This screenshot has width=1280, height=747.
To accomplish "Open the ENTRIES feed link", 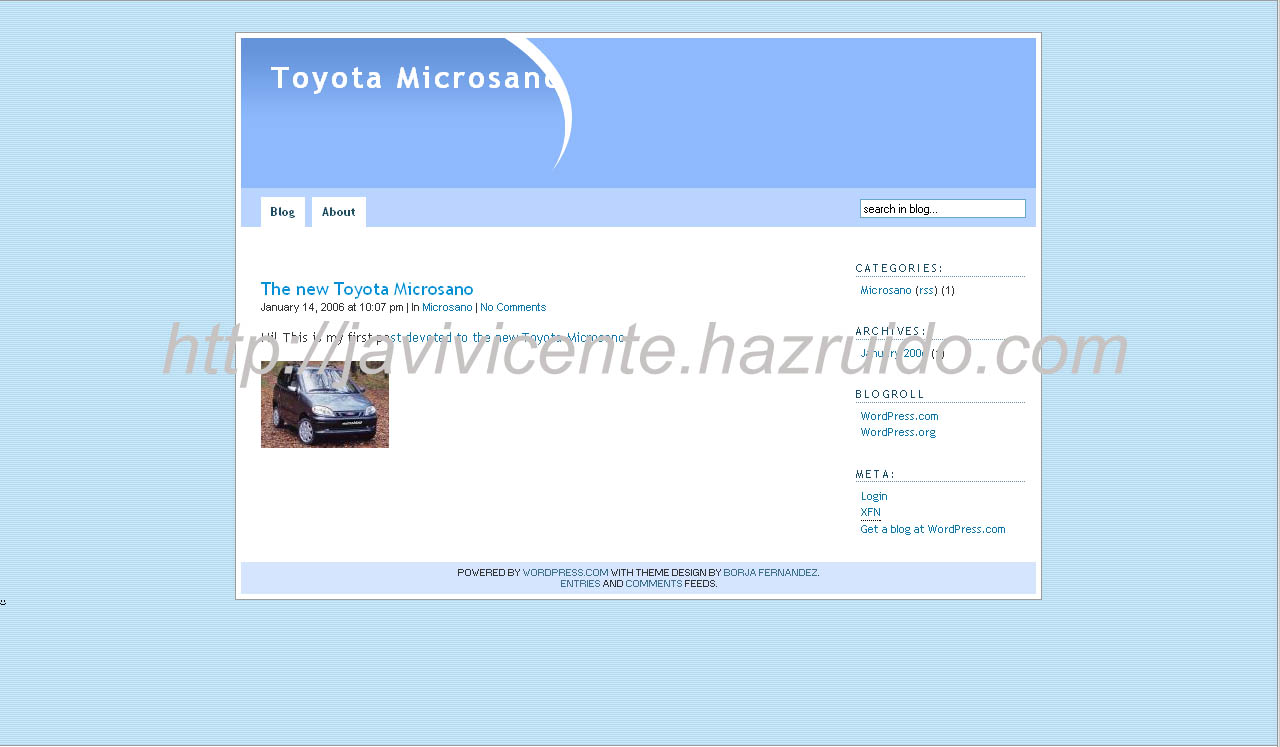I will click(x=580, y=583).
